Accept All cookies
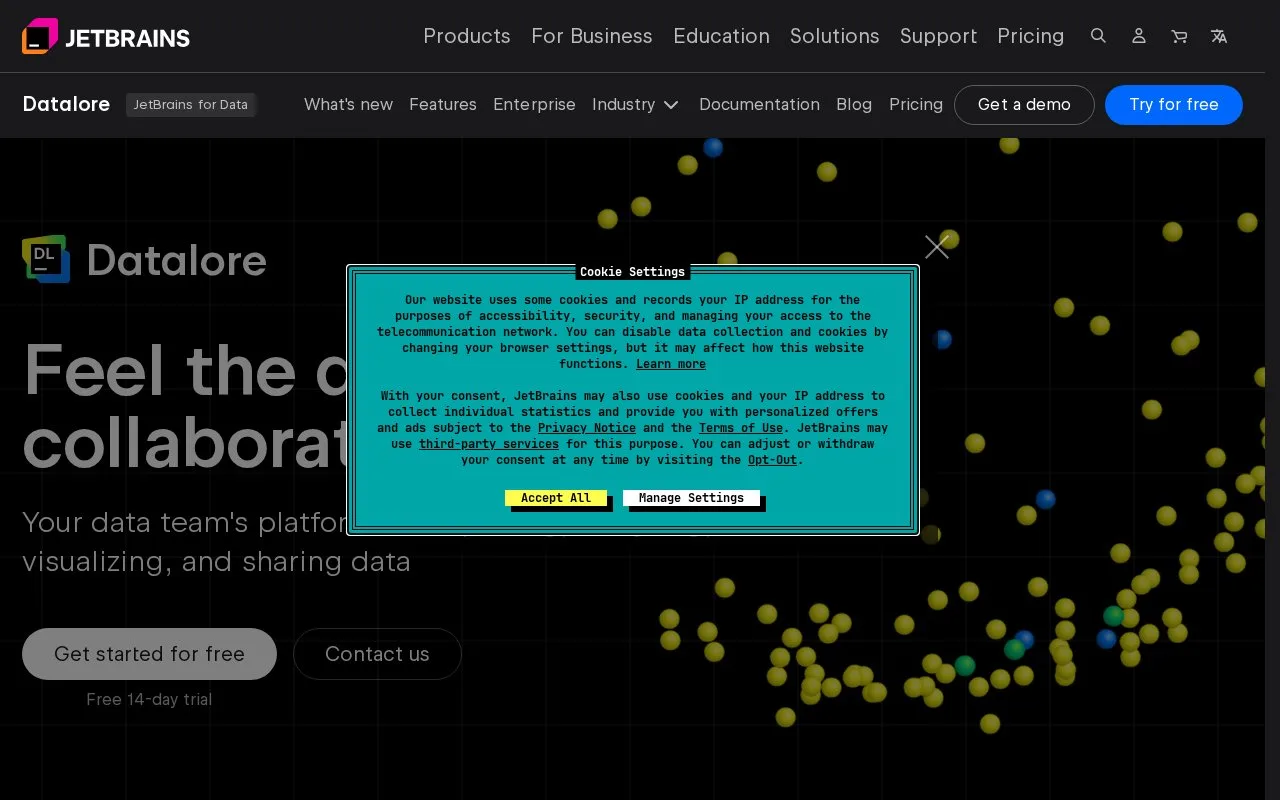Screen dimensions: 1280x800 click(x=556, y=498)
